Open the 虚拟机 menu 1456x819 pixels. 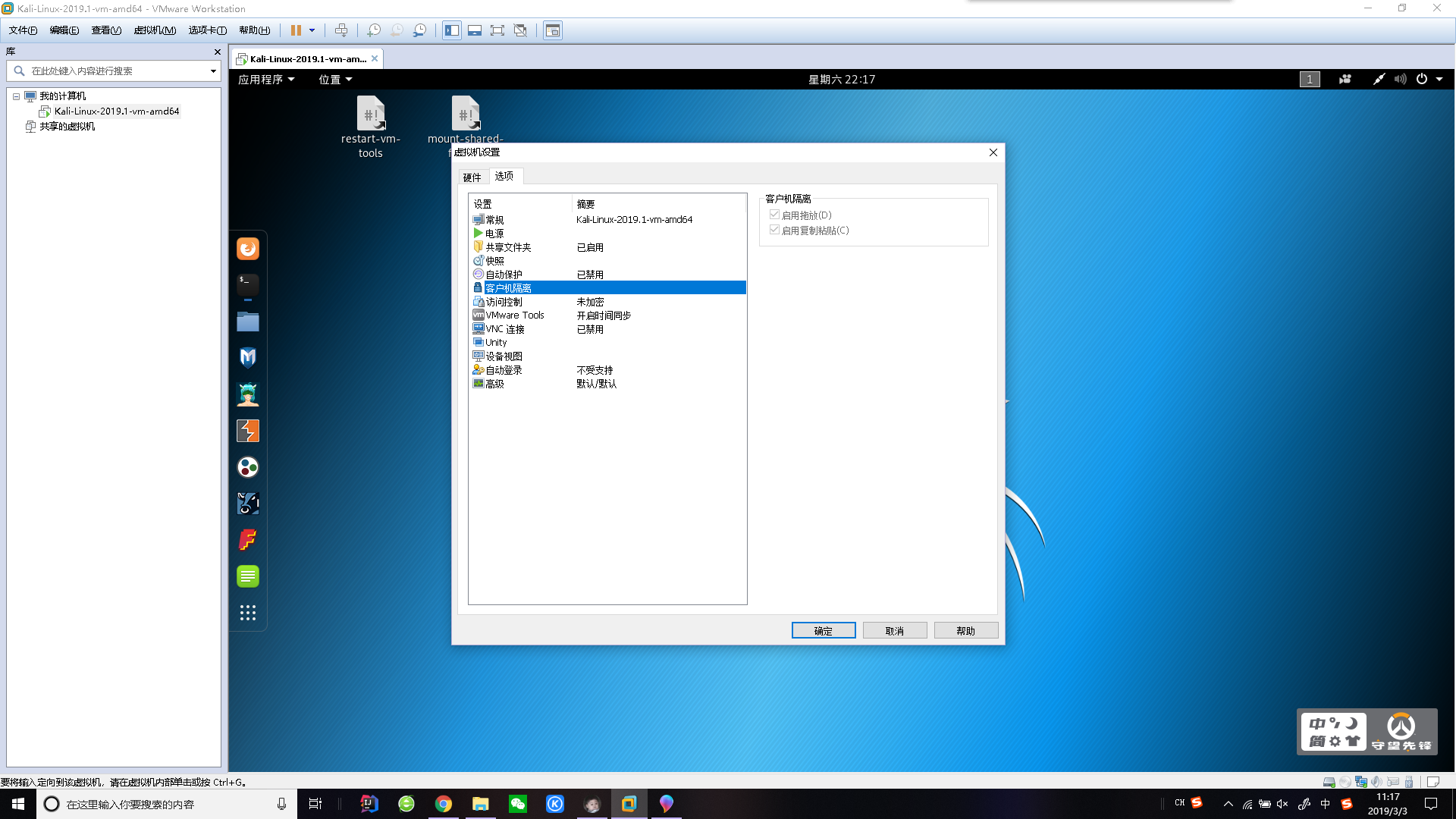point(155,30)
